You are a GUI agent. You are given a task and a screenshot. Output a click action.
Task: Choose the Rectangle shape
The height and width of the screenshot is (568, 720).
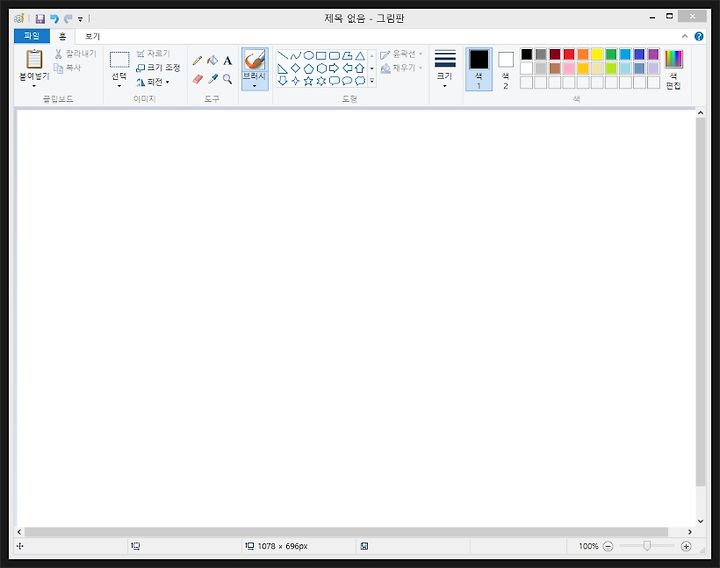[321, 56]
